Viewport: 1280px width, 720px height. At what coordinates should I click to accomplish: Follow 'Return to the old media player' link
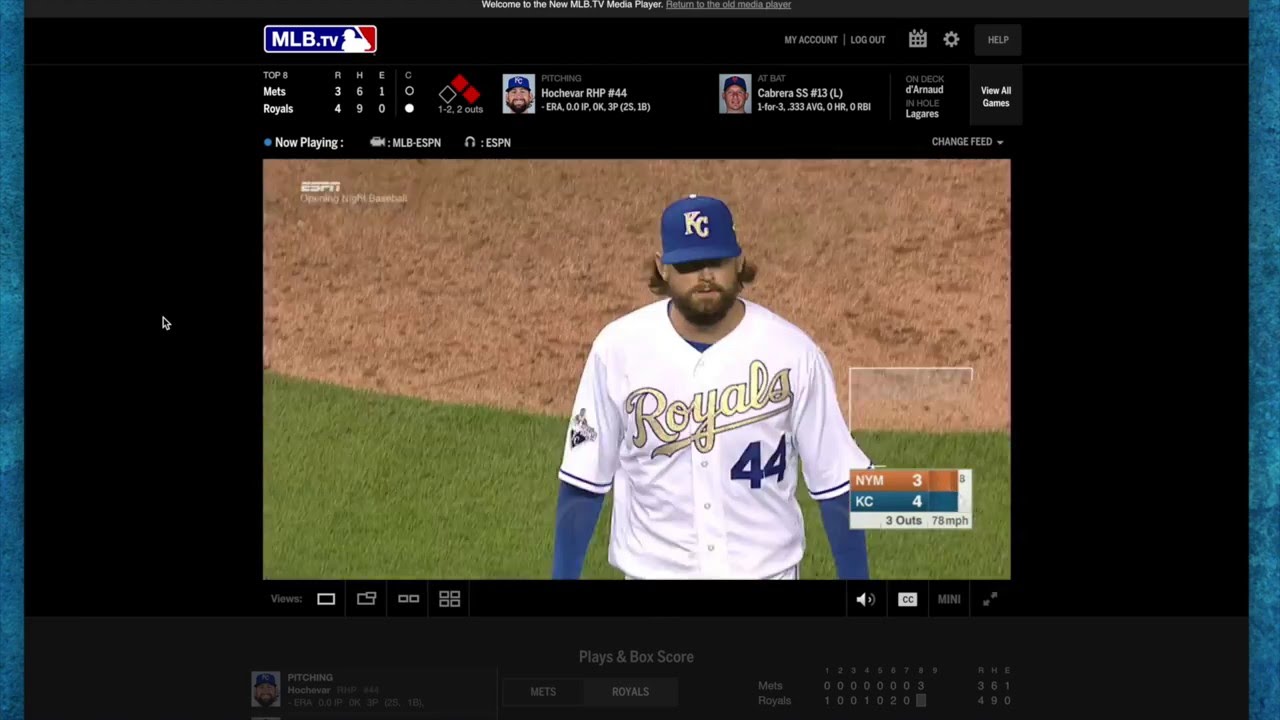click(728, 5)
